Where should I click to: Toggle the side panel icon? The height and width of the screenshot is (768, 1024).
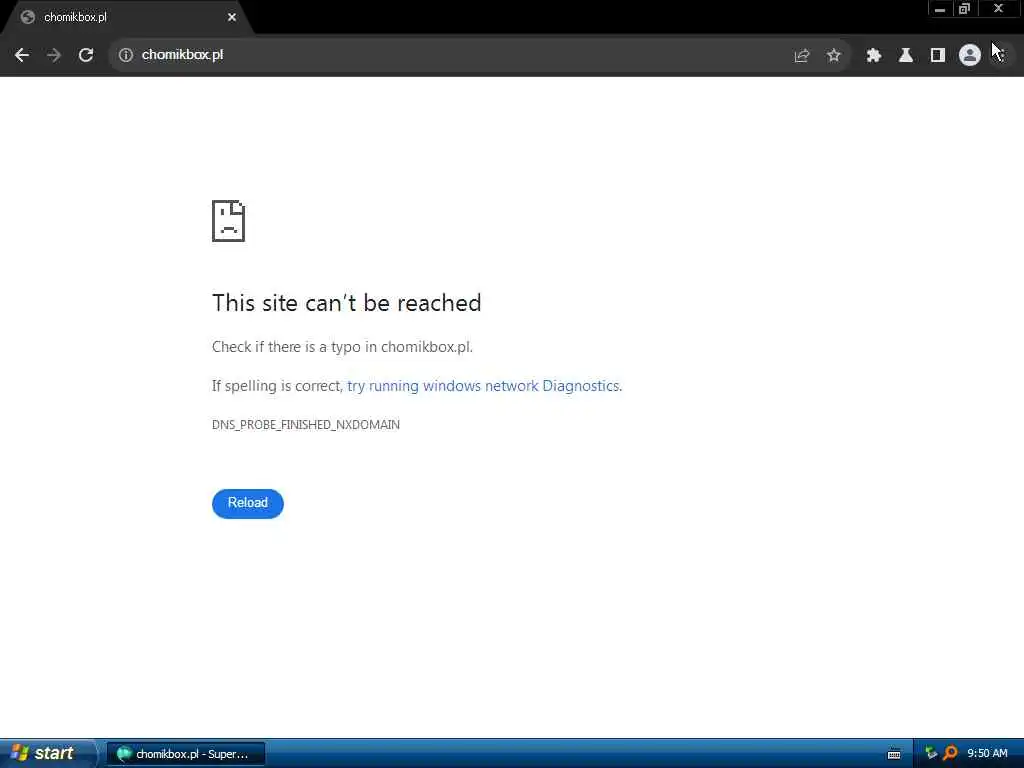coord(938,56)
